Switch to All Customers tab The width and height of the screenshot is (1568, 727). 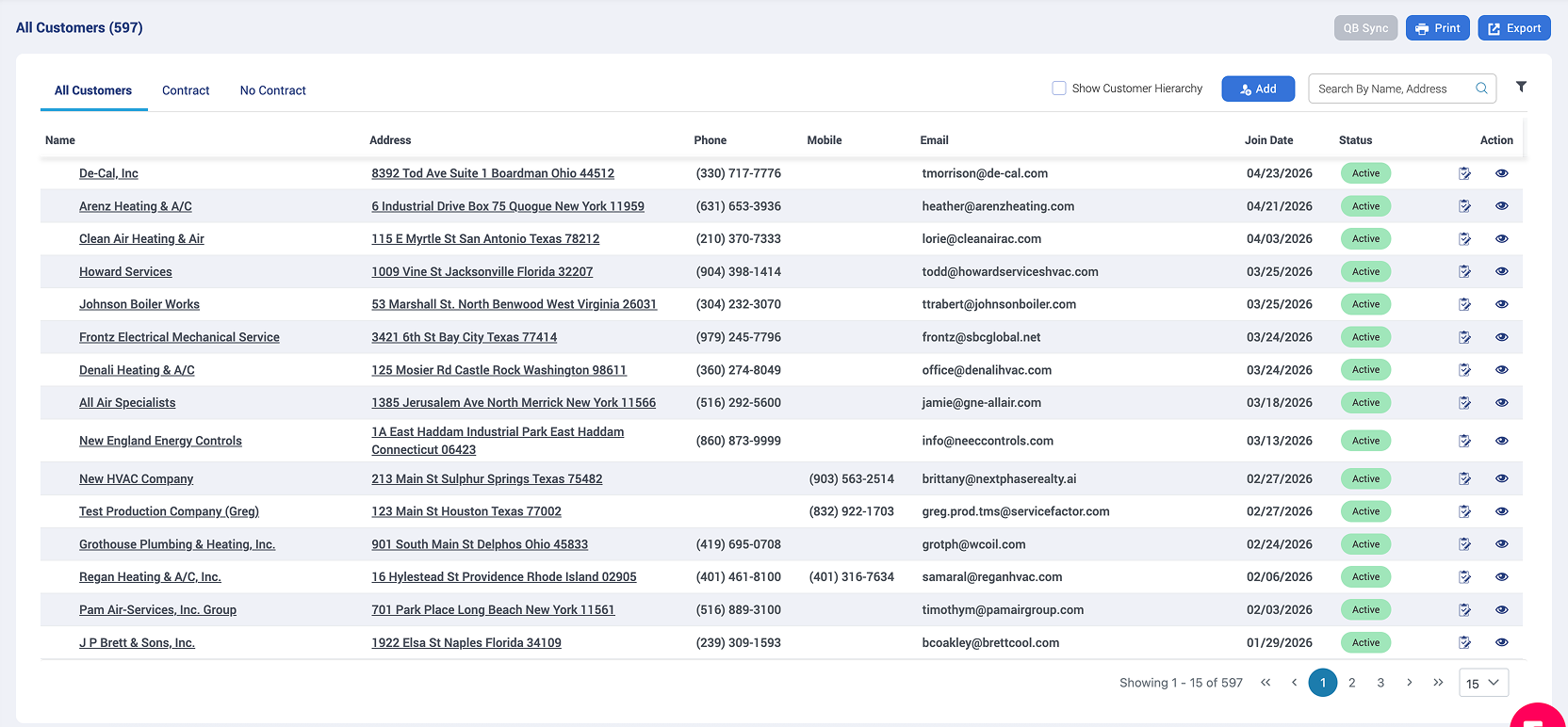coord(93,90)
